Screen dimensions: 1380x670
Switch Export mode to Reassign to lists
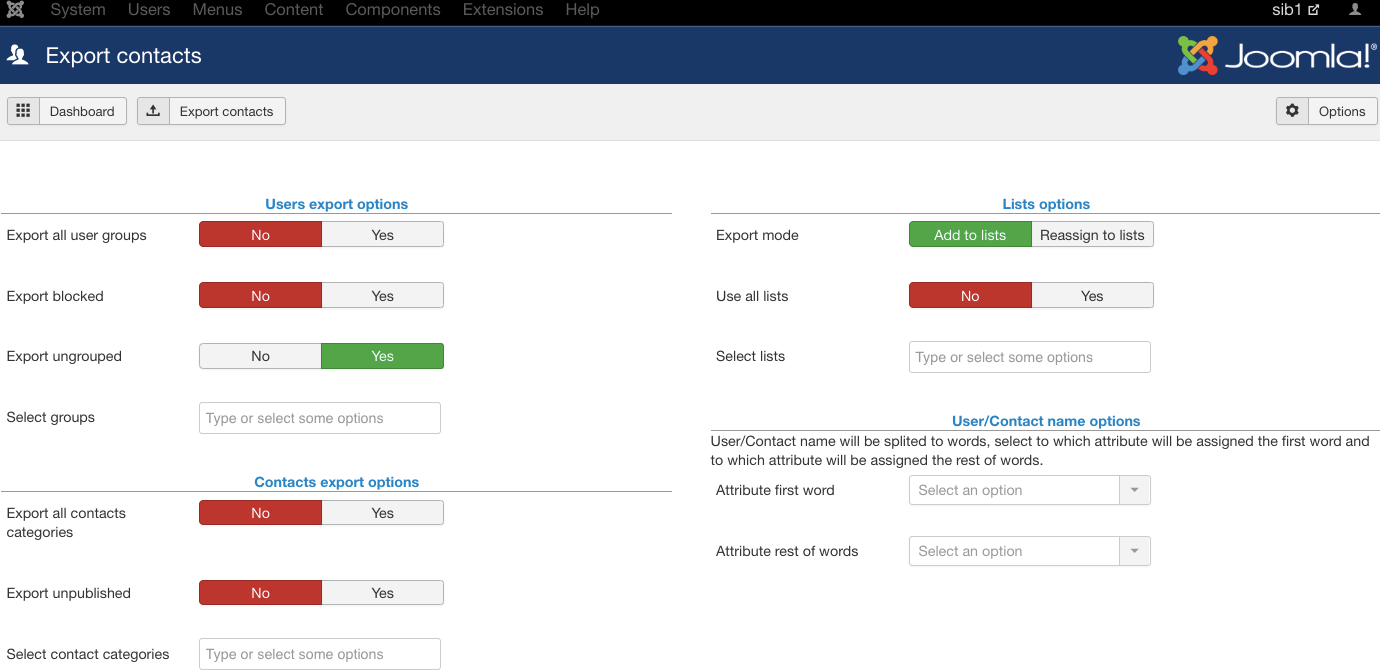1092,235
